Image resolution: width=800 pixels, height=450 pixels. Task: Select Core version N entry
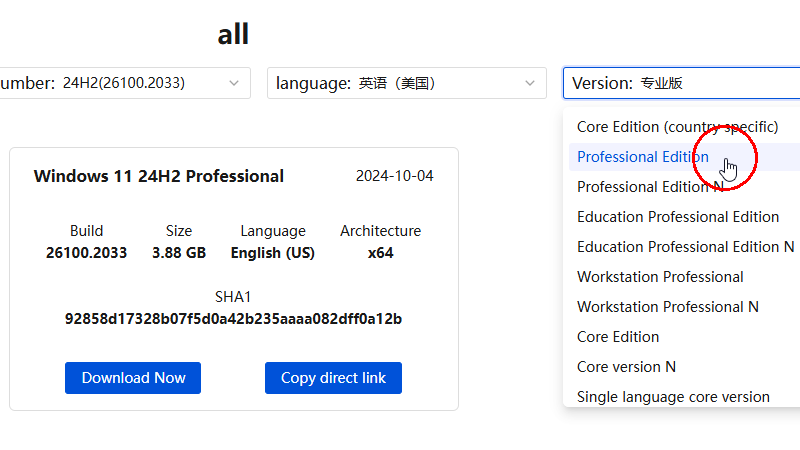tap(626, 367)
